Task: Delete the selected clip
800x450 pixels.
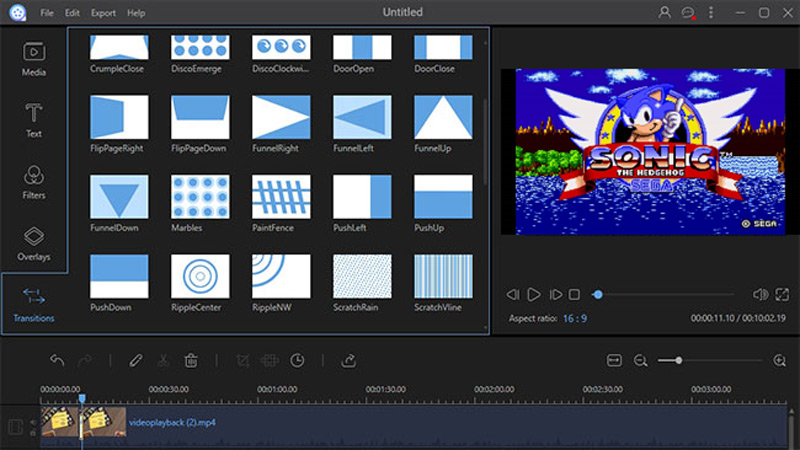Action: point(191,361)
